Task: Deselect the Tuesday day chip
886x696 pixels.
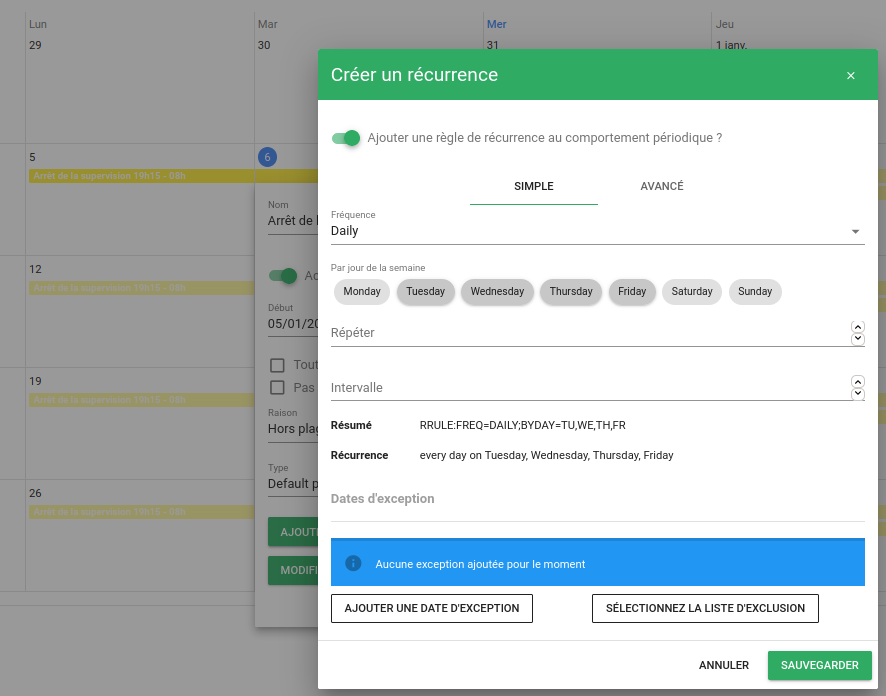Action: pyautogui.click(x=425, y=292)
